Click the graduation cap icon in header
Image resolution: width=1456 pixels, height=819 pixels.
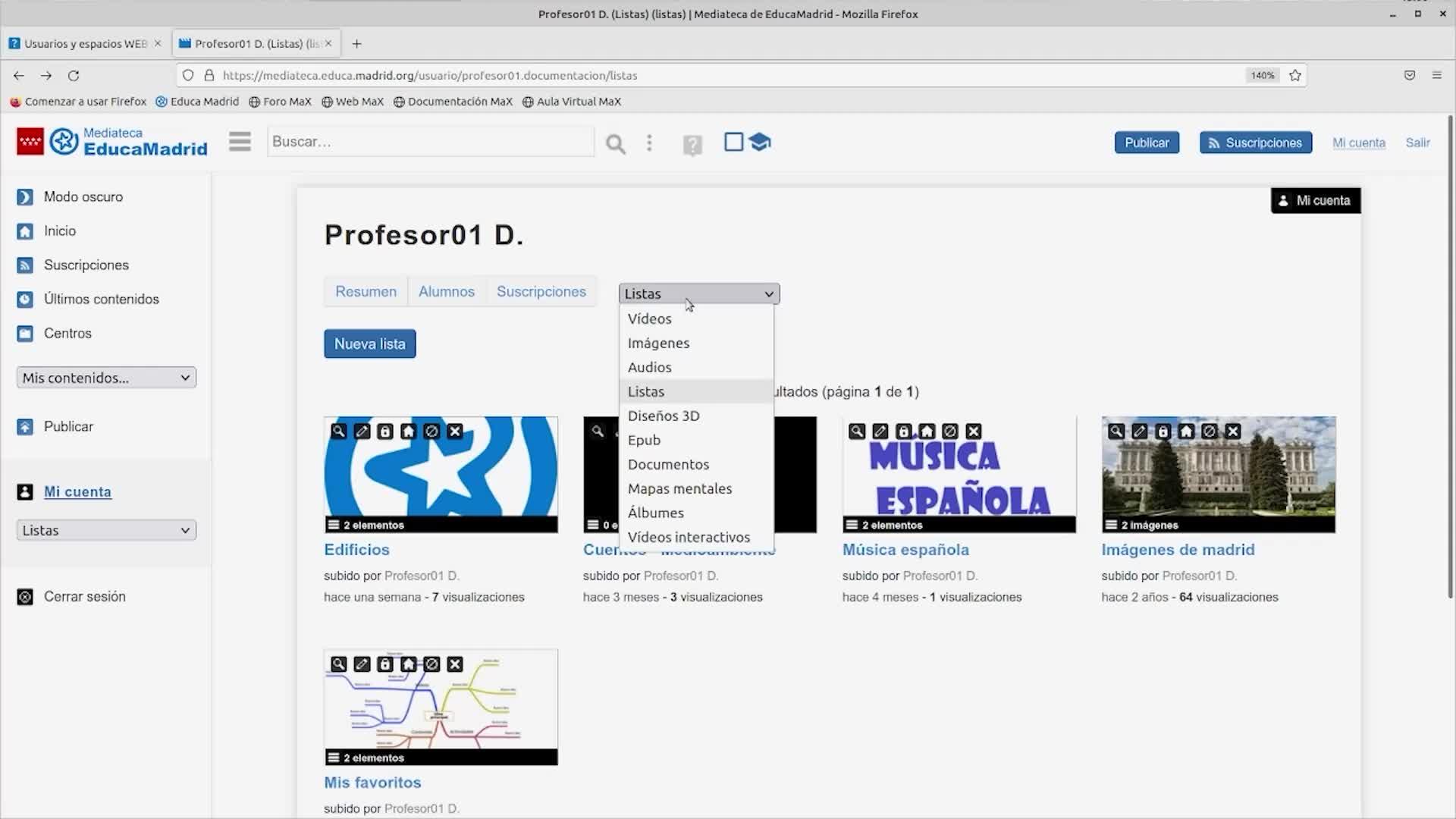(x=760, y=142)
